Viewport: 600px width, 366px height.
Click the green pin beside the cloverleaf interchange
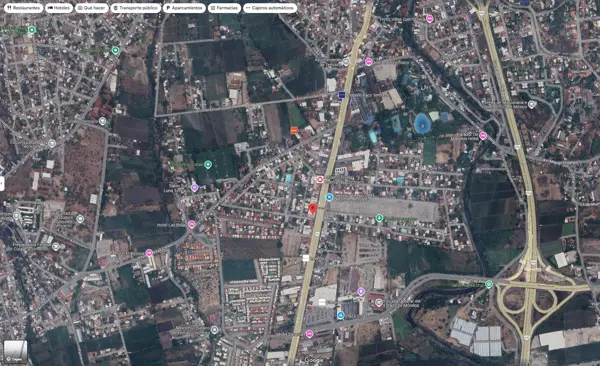(x=489, y=284)
